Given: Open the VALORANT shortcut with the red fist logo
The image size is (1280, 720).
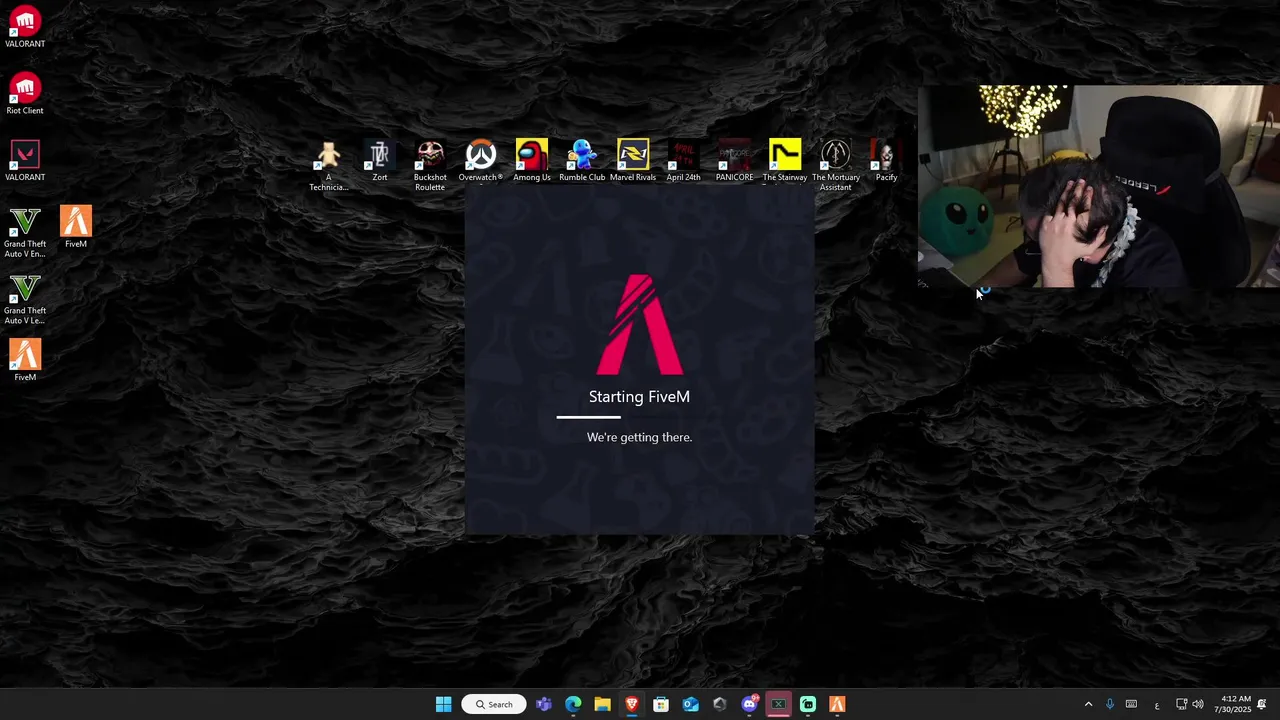Looking at the screenshot, I should coord(25,28).
